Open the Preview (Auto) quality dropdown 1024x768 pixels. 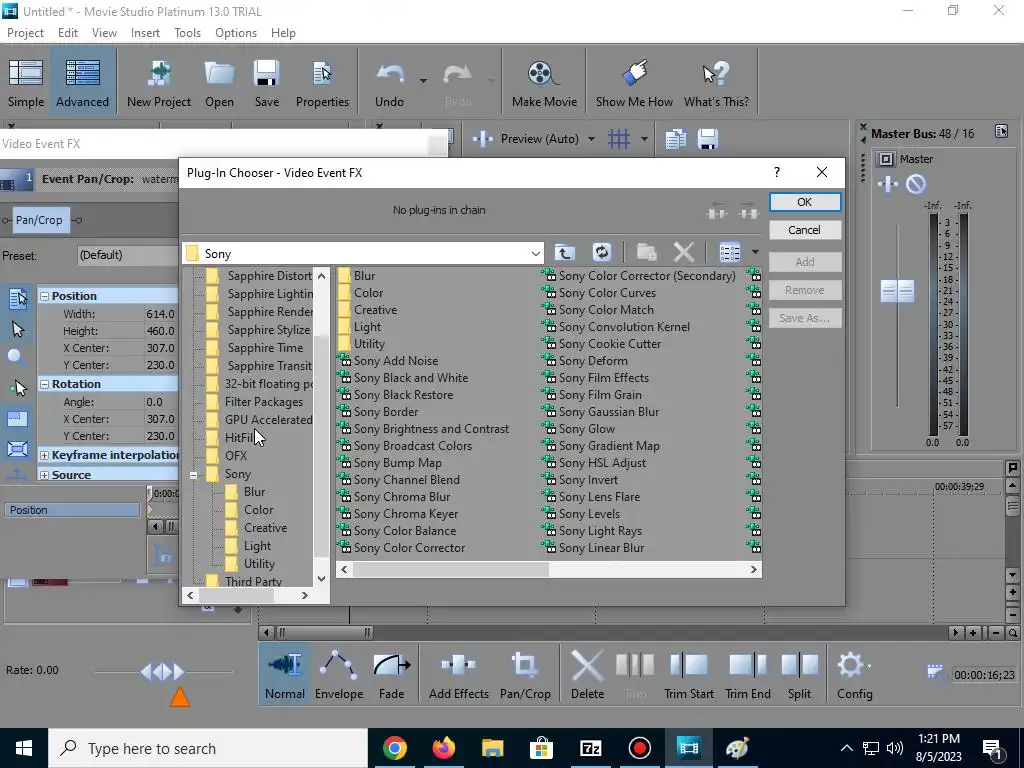tap(591, 138)
